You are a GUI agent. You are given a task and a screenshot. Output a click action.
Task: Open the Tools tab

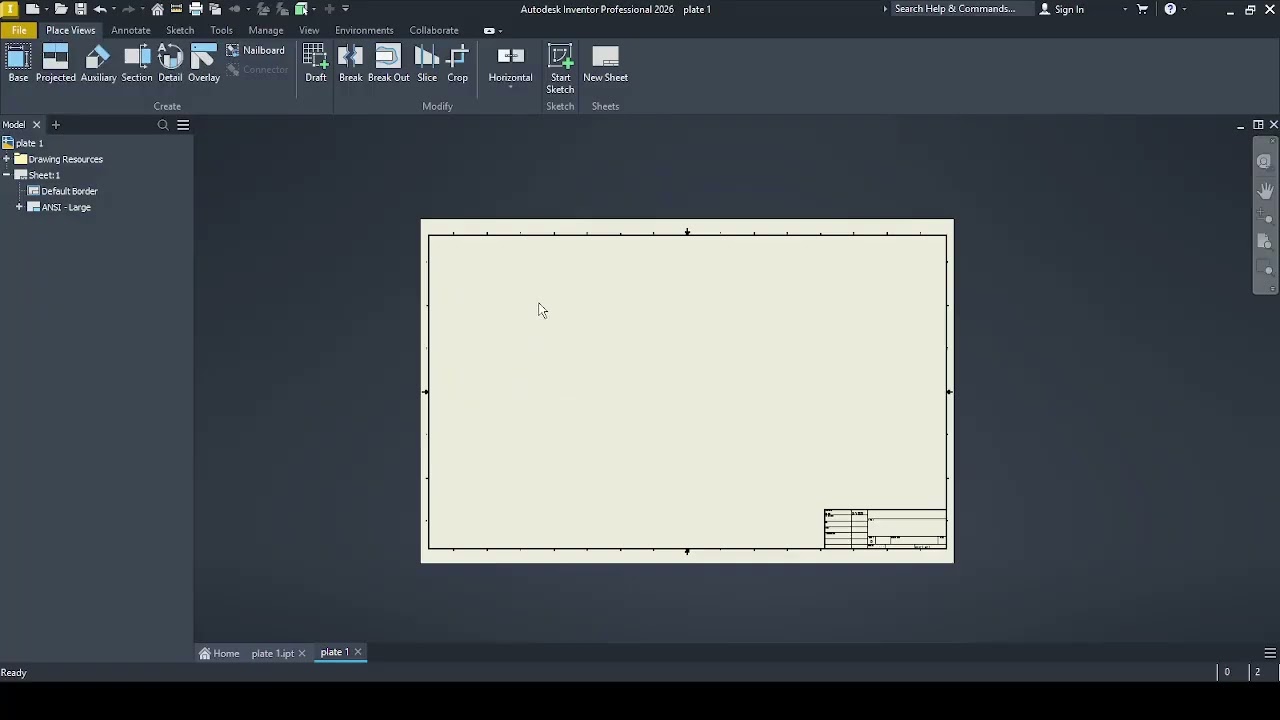click(x=221, y=30)
